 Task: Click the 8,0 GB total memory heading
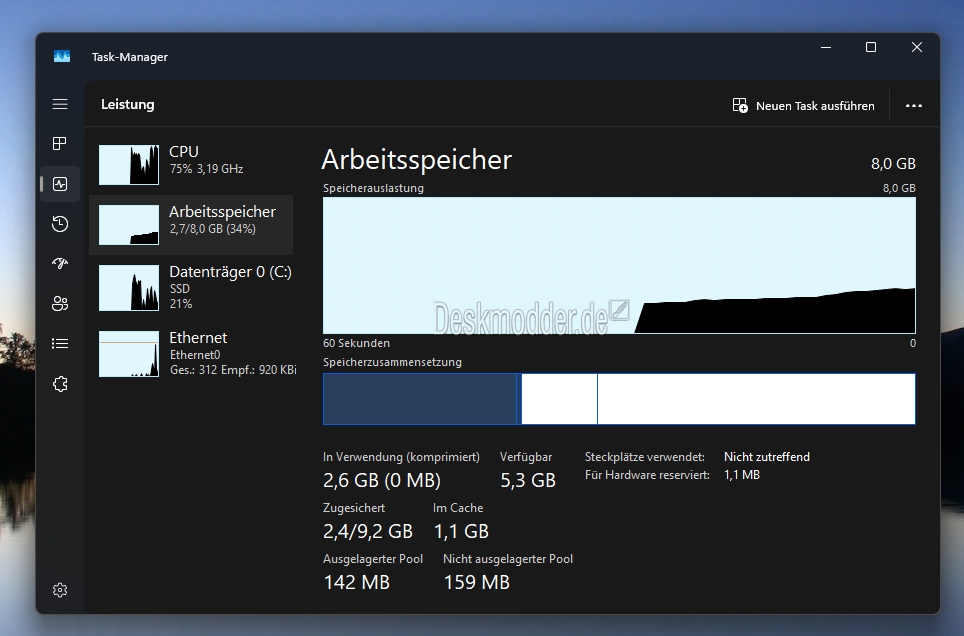tap(893, 164)
